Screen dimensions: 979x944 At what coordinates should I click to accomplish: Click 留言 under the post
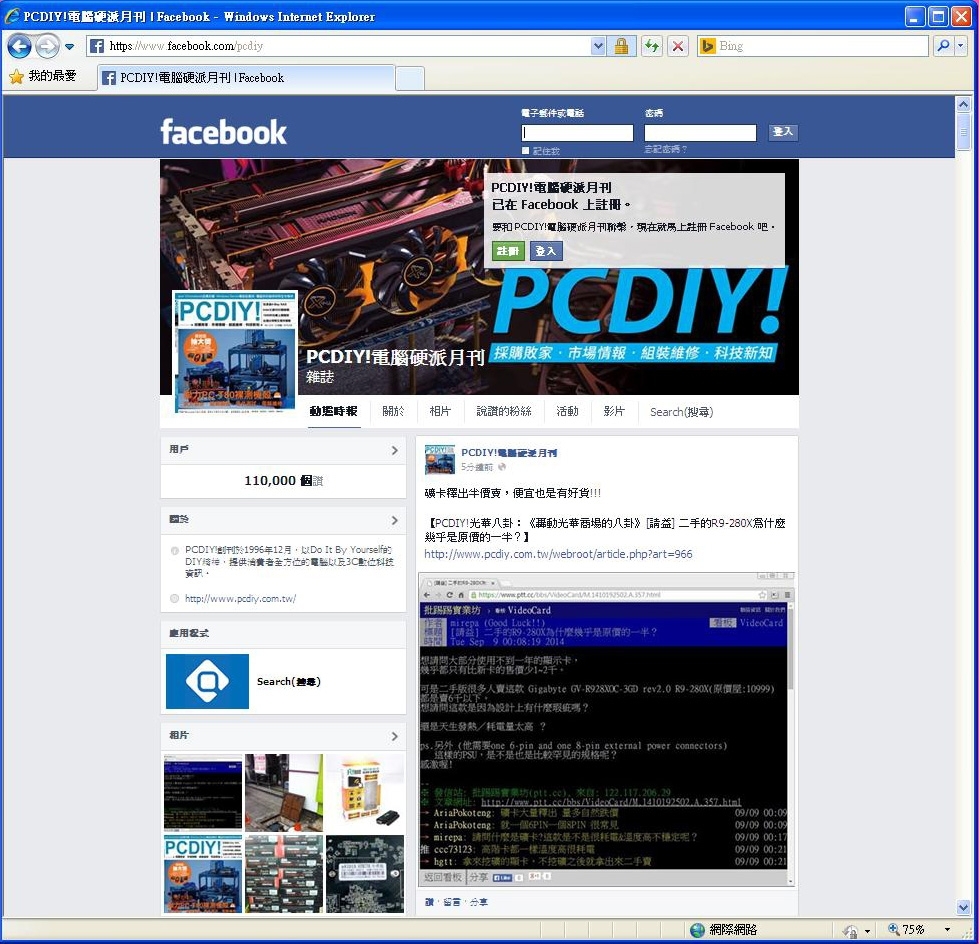coord(451,902)
